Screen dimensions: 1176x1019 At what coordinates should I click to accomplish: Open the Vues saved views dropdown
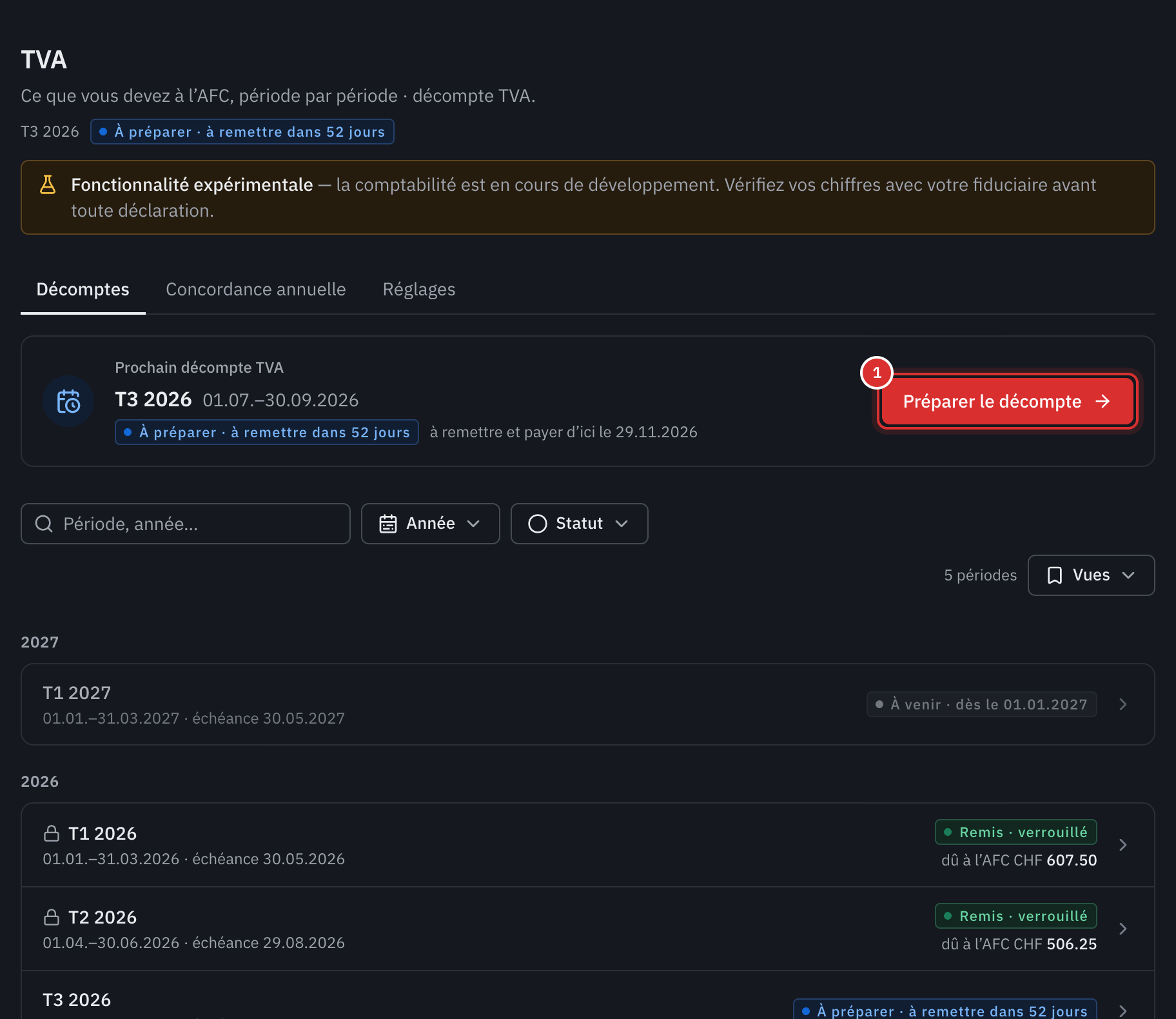(1092, 575)
